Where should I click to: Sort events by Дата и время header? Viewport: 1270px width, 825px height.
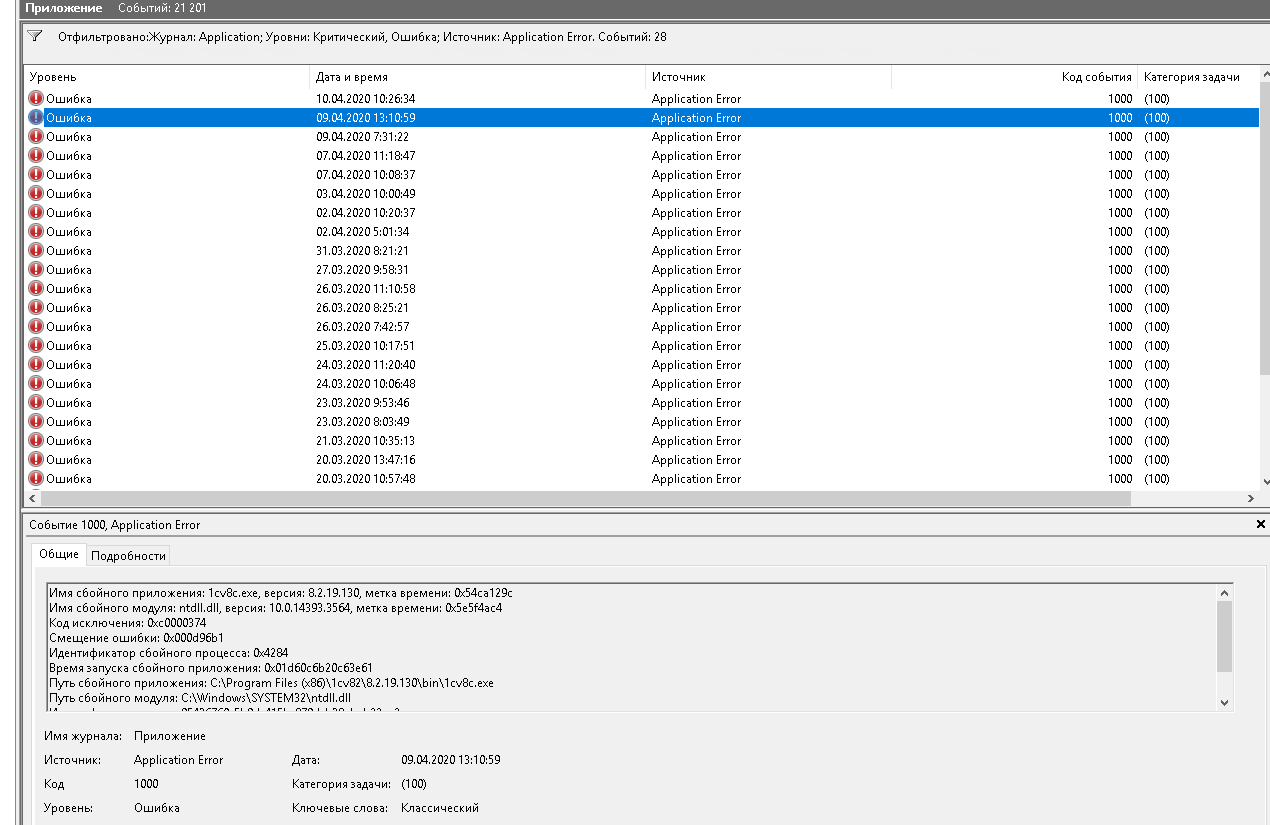coord(351,77)
